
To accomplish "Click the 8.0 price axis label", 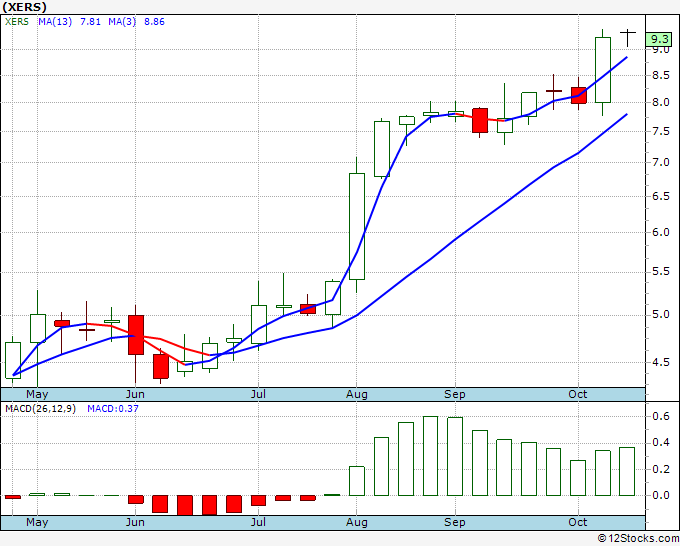I will pyautogui.click(x=661, y=103).
